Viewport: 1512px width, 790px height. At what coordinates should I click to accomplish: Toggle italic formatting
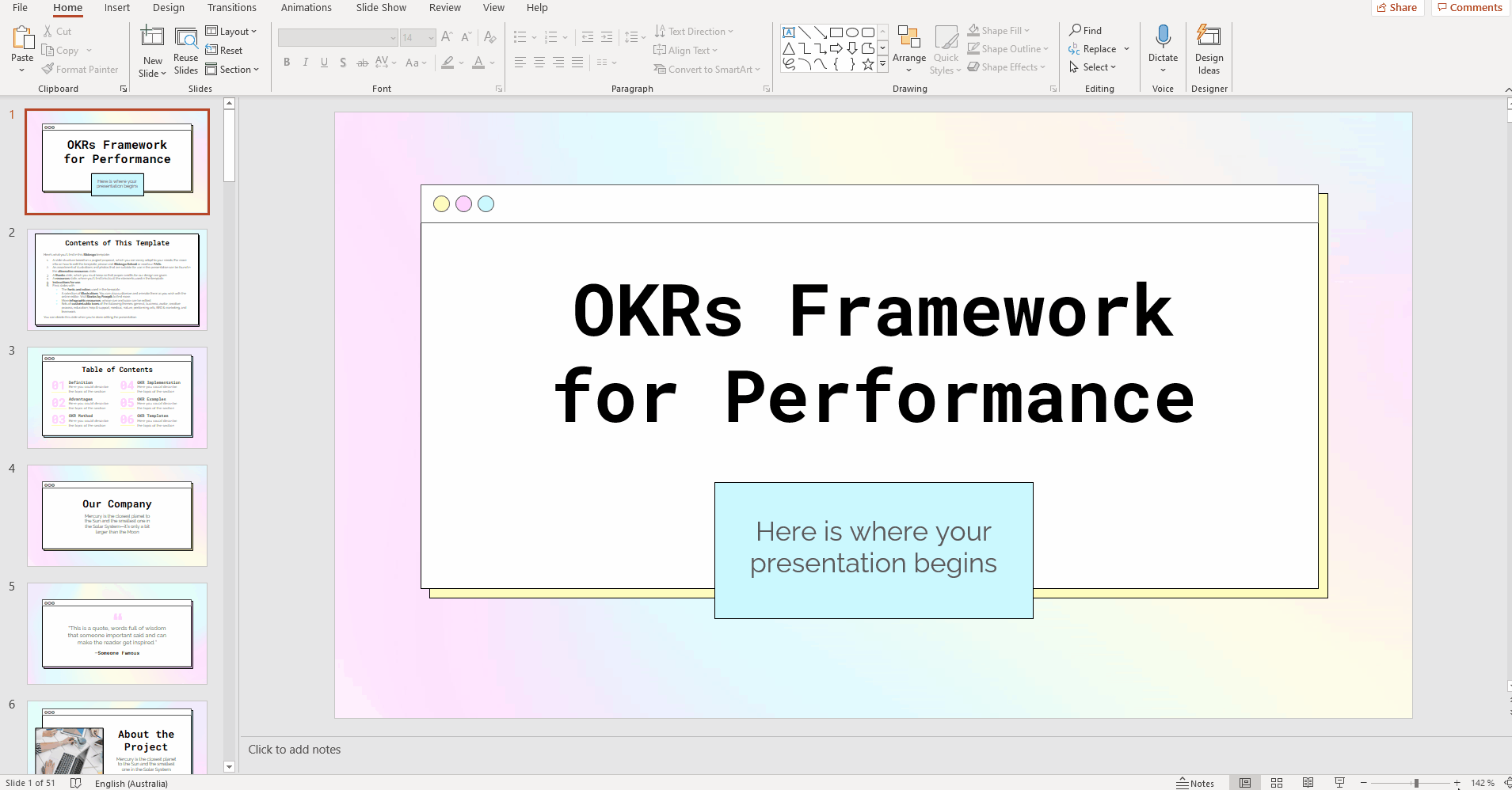(x=306, y=62)
